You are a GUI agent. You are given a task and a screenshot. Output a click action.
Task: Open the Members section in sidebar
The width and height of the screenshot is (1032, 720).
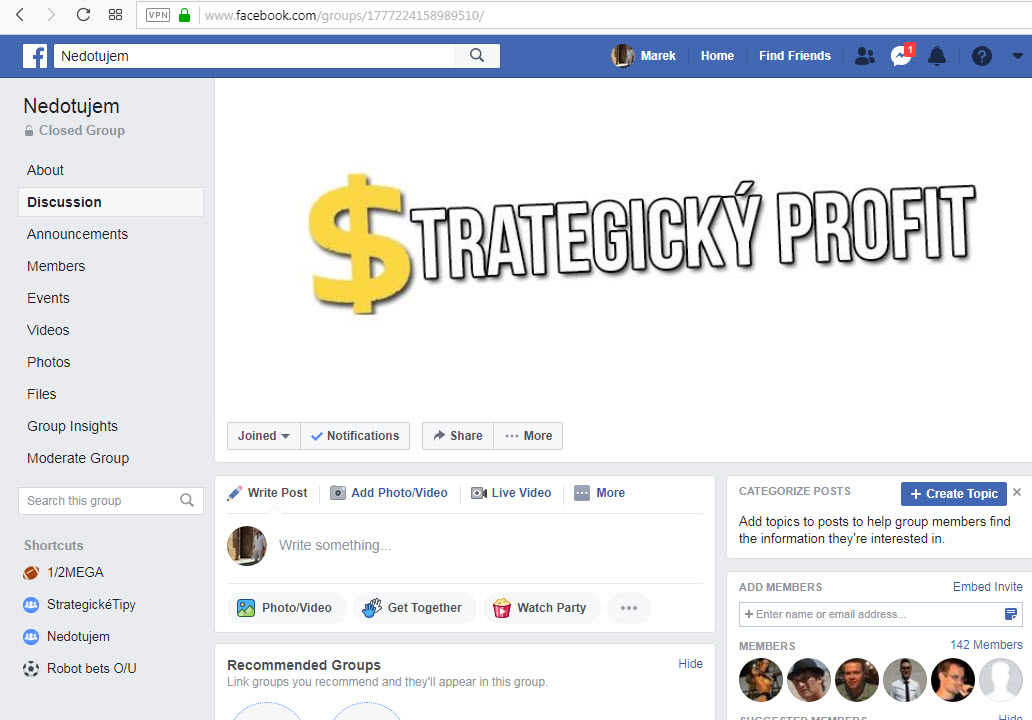(56, 266)
